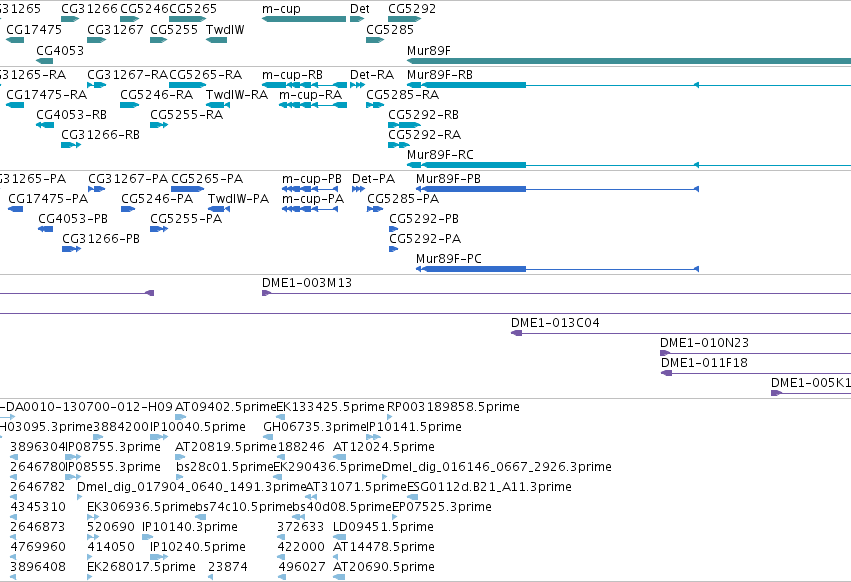Open the Mur89F-PC protein label
This screenshot has height=582, width=851.
click(x=449, y=258)
